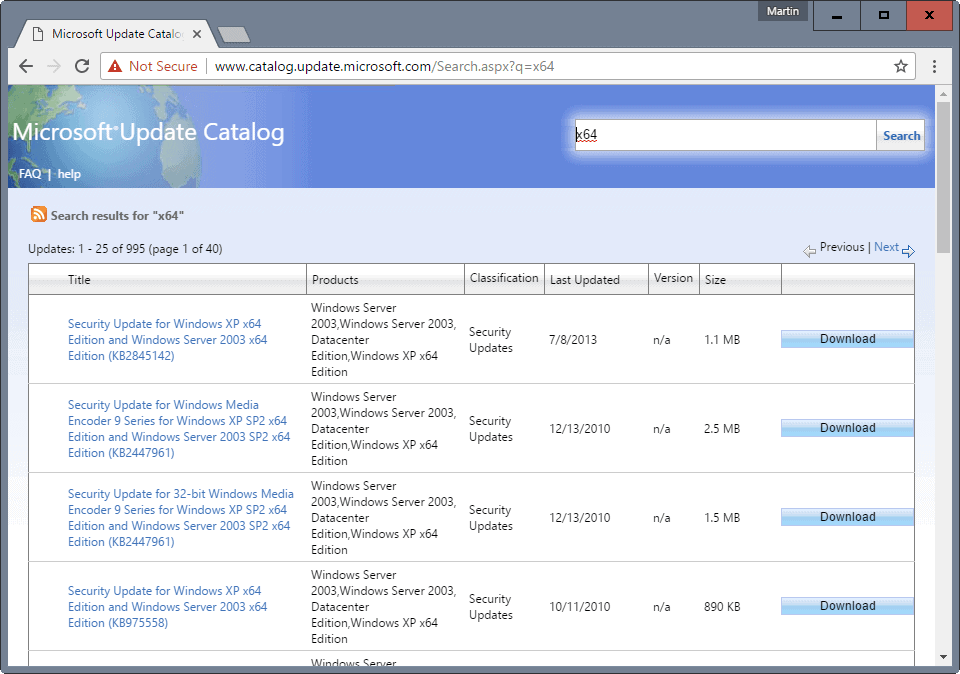Click the scrollbar up arrow

943,94
